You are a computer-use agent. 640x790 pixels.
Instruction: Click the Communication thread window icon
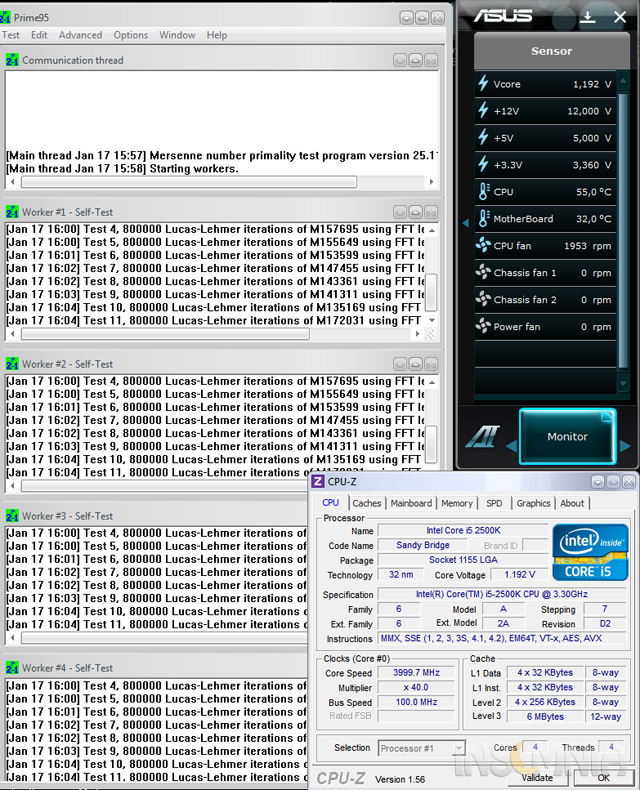pyautogui.click(x=12, y=60)
